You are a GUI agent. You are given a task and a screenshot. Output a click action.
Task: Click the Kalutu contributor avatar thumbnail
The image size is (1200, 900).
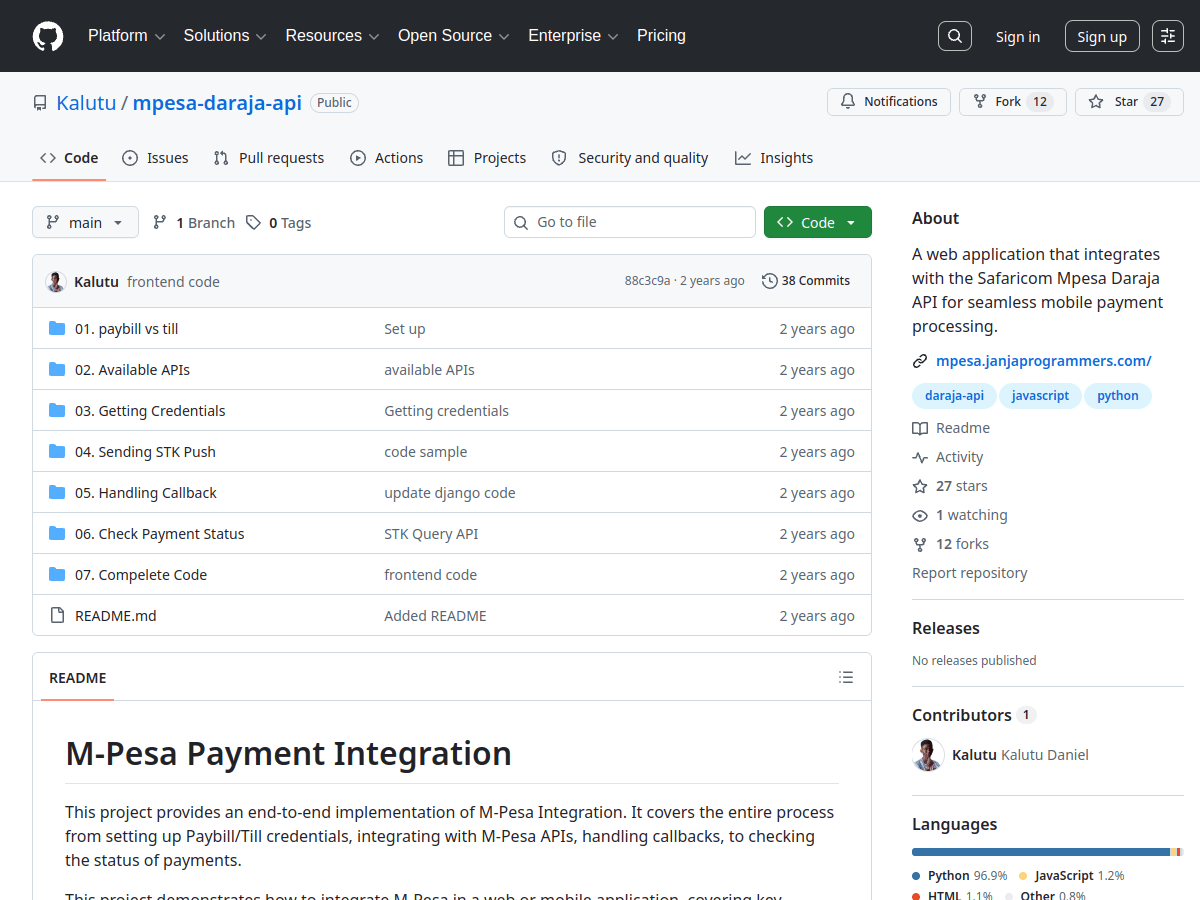(928, 755)
